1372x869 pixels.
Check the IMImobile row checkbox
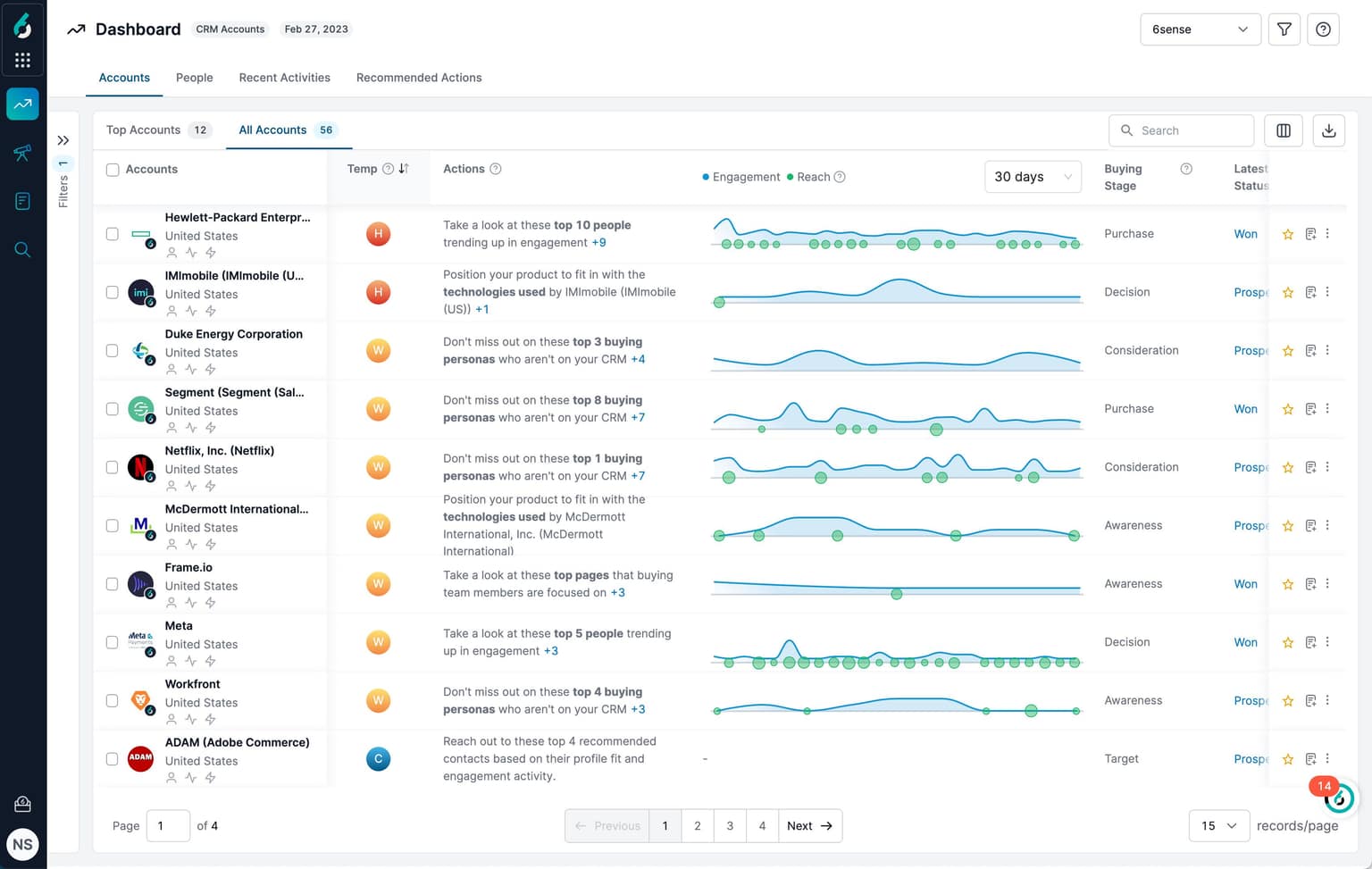coord(113,292)
